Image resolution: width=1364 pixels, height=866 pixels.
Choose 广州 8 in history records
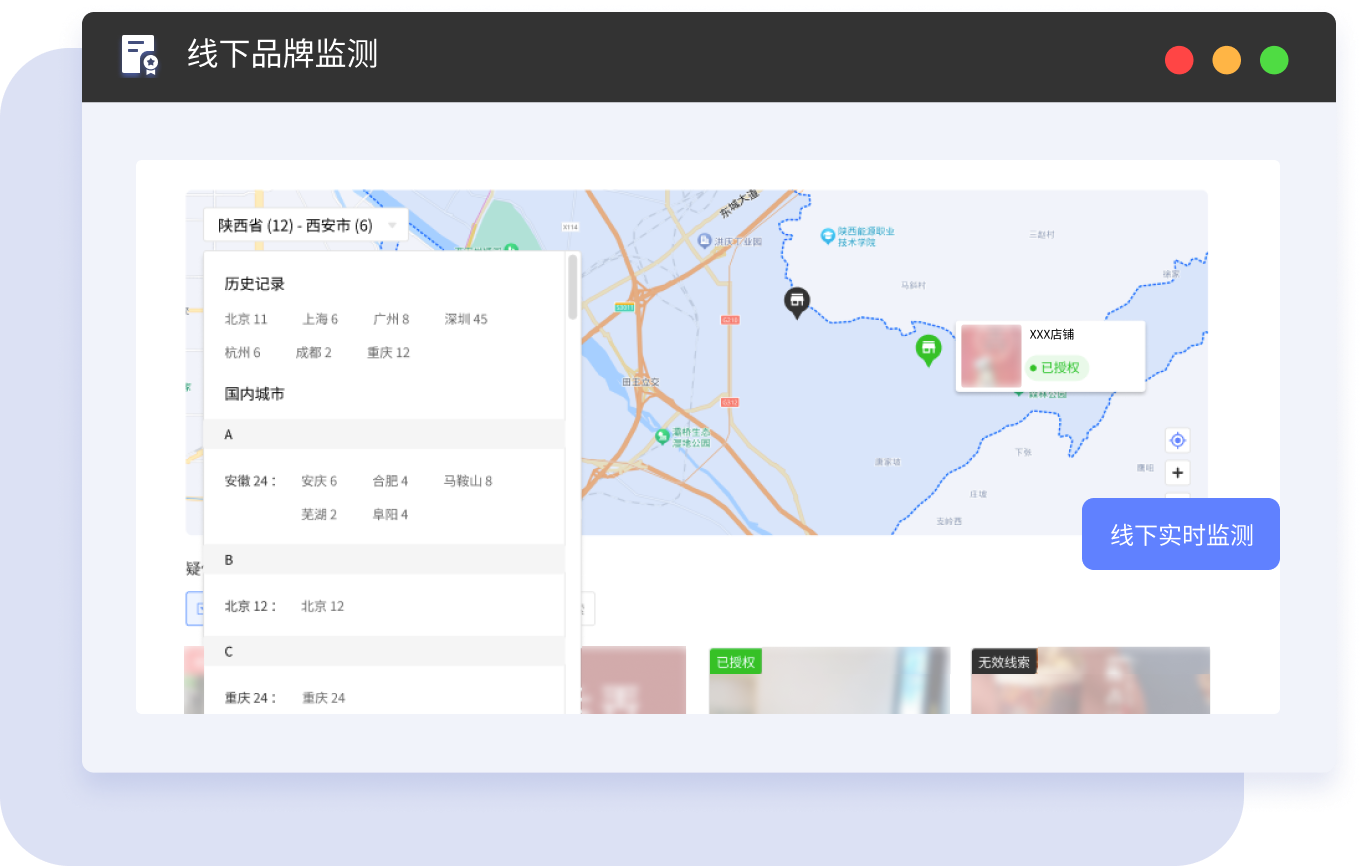pyautogui.click(x=391, y=319)
